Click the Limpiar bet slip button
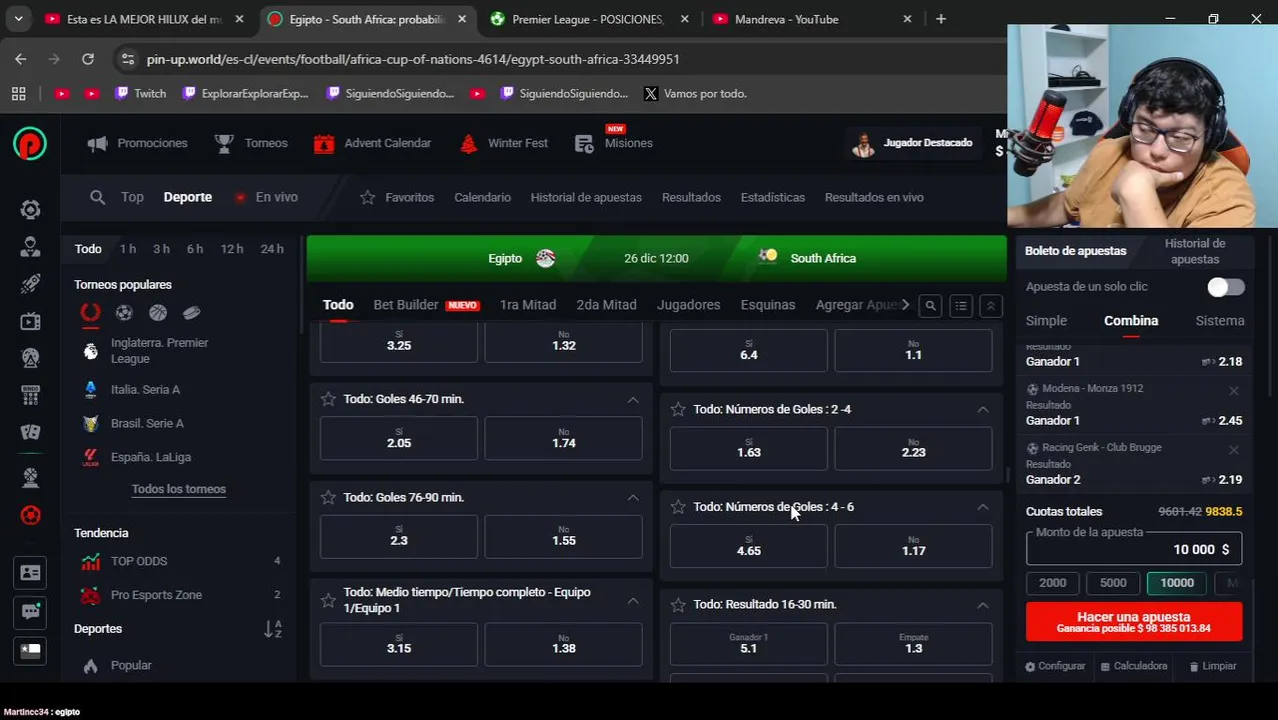 tap(1213, 666)
